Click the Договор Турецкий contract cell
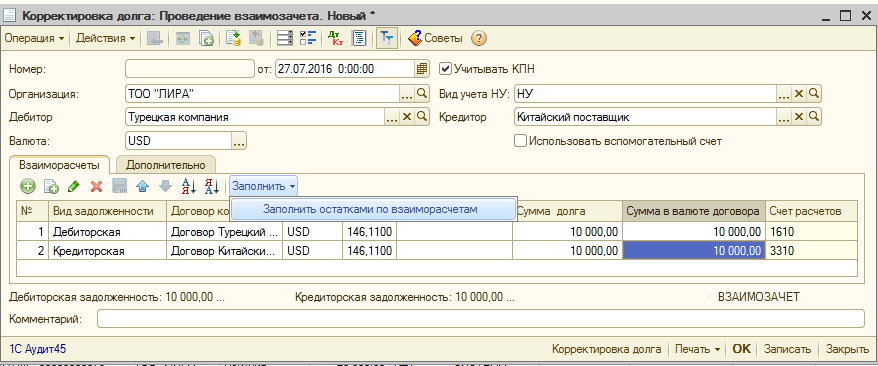 point(225,231)
